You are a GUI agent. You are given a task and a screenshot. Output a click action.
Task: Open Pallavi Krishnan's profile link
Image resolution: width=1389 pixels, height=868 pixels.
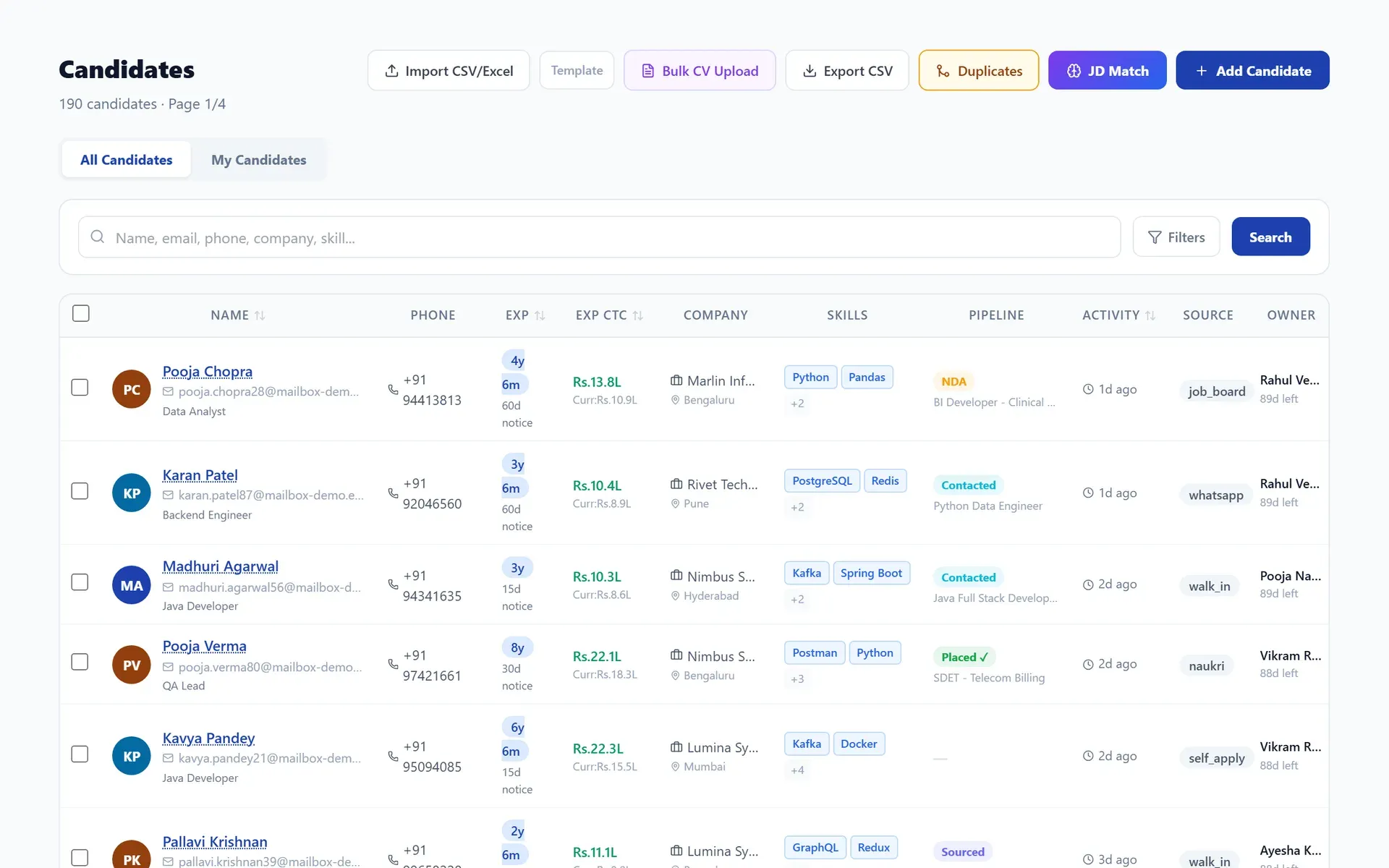(x=215, y=842)
